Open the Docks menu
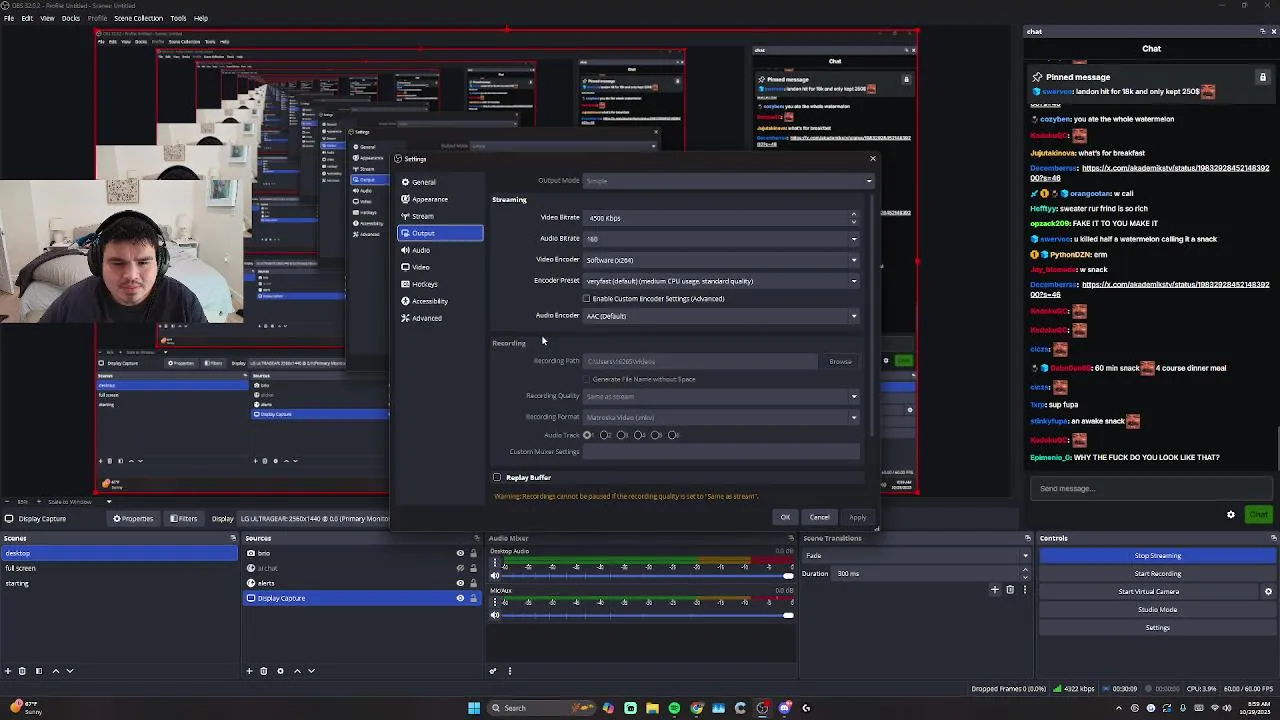This screenshot has height=720, width=1280. tap(71, 18)
